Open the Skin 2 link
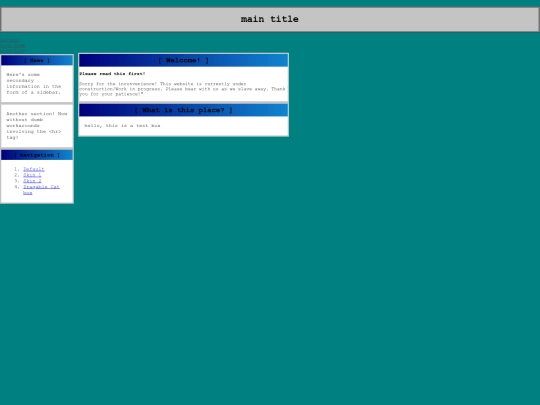This screenshot has width=540, height=405. coord(32,181)
